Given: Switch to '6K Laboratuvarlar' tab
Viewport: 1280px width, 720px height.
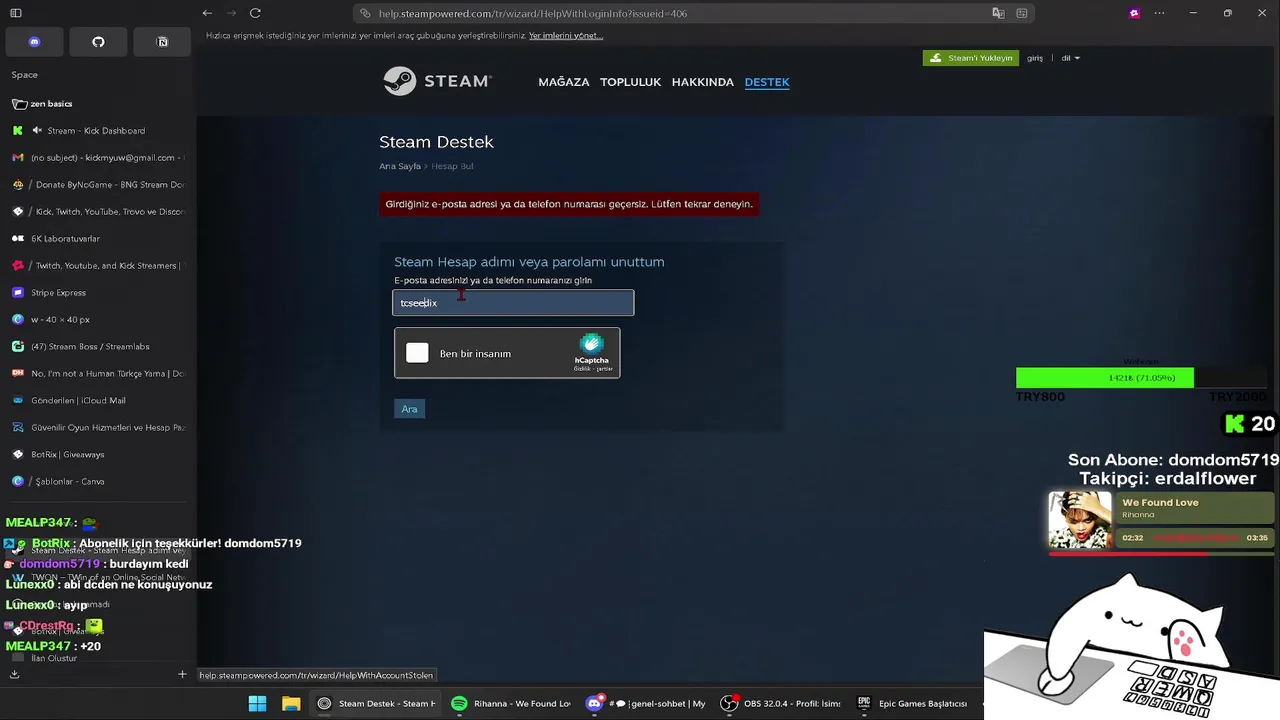Looking at the screenshot, I should point(98,239).
